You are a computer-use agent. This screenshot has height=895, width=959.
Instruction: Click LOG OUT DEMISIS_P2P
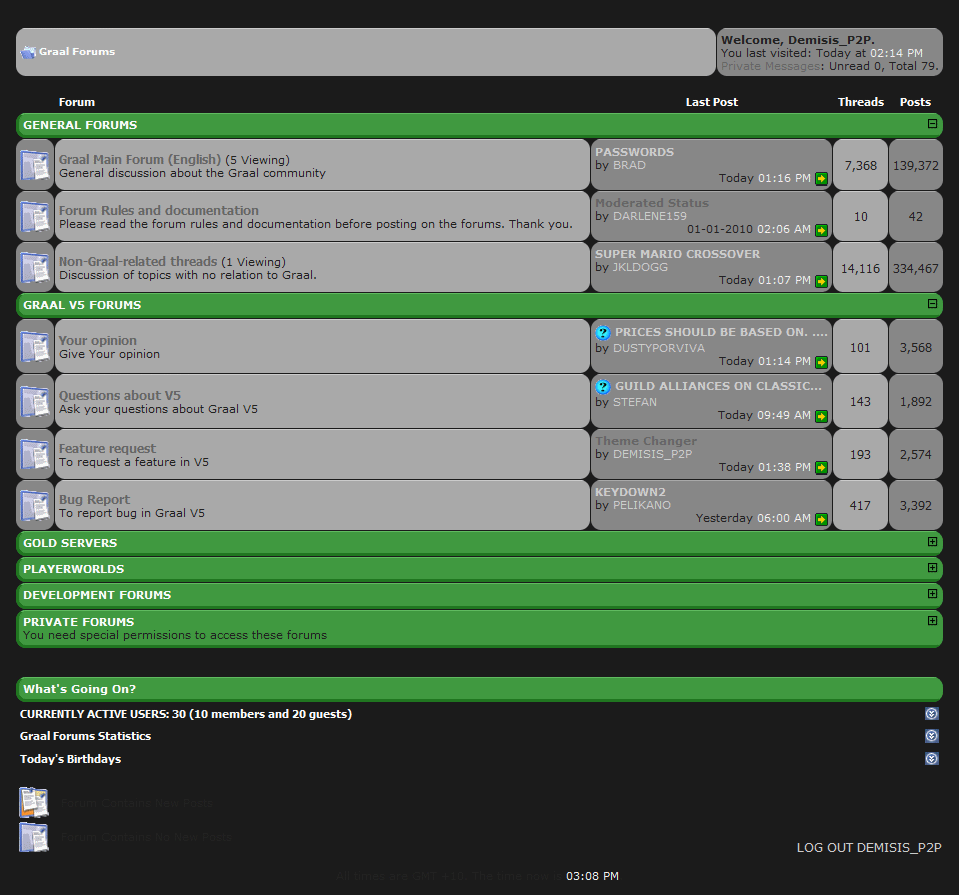[869, 848]
